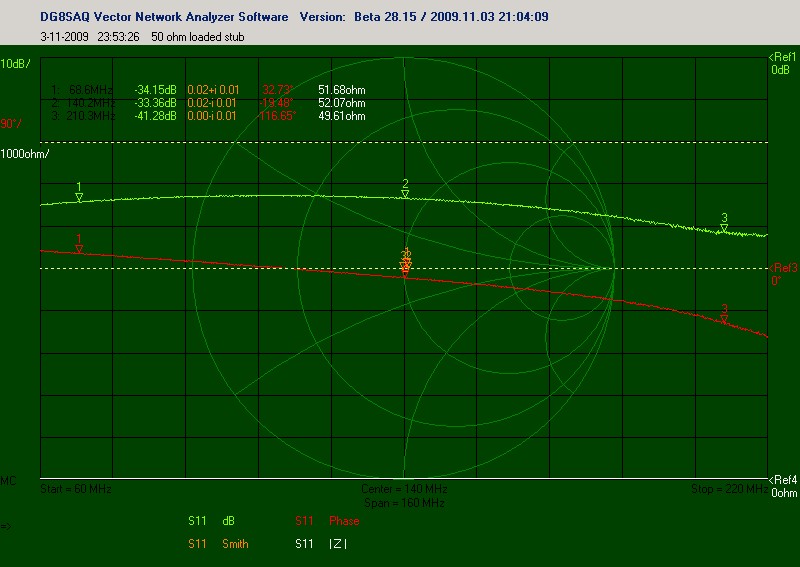
Task: Click the -41.28dB marker value
Action: (x=156, y=116)
